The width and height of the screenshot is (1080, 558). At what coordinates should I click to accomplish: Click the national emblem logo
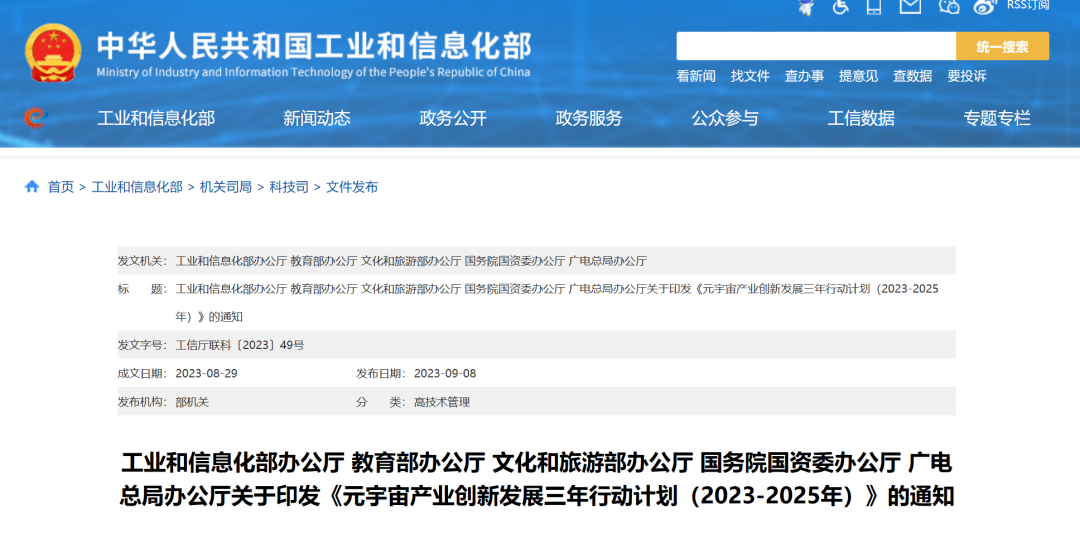pyautogui.click(x=53, y=53)
